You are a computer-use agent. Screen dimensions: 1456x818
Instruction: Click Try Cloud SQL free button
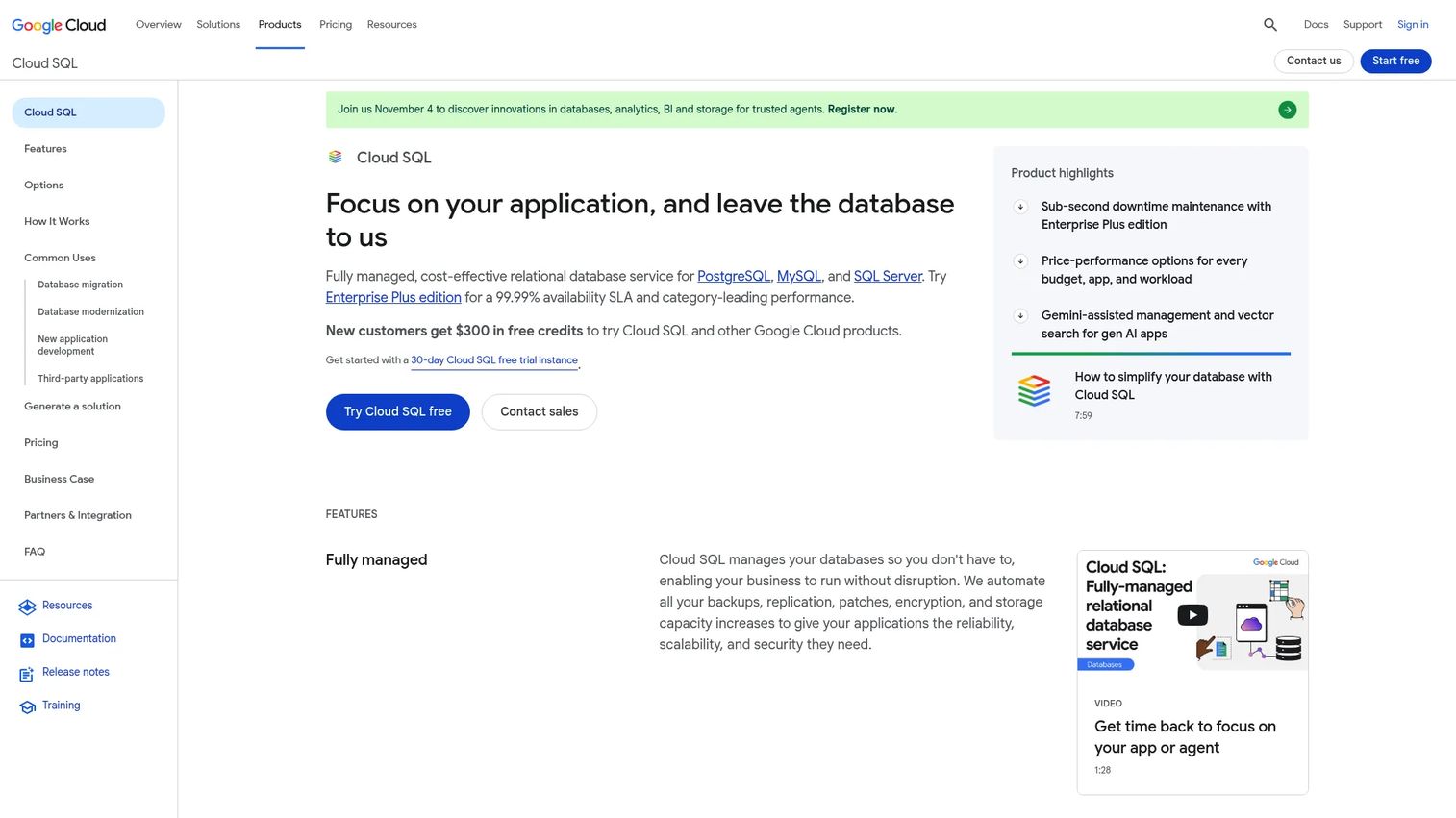pos(398,411)
